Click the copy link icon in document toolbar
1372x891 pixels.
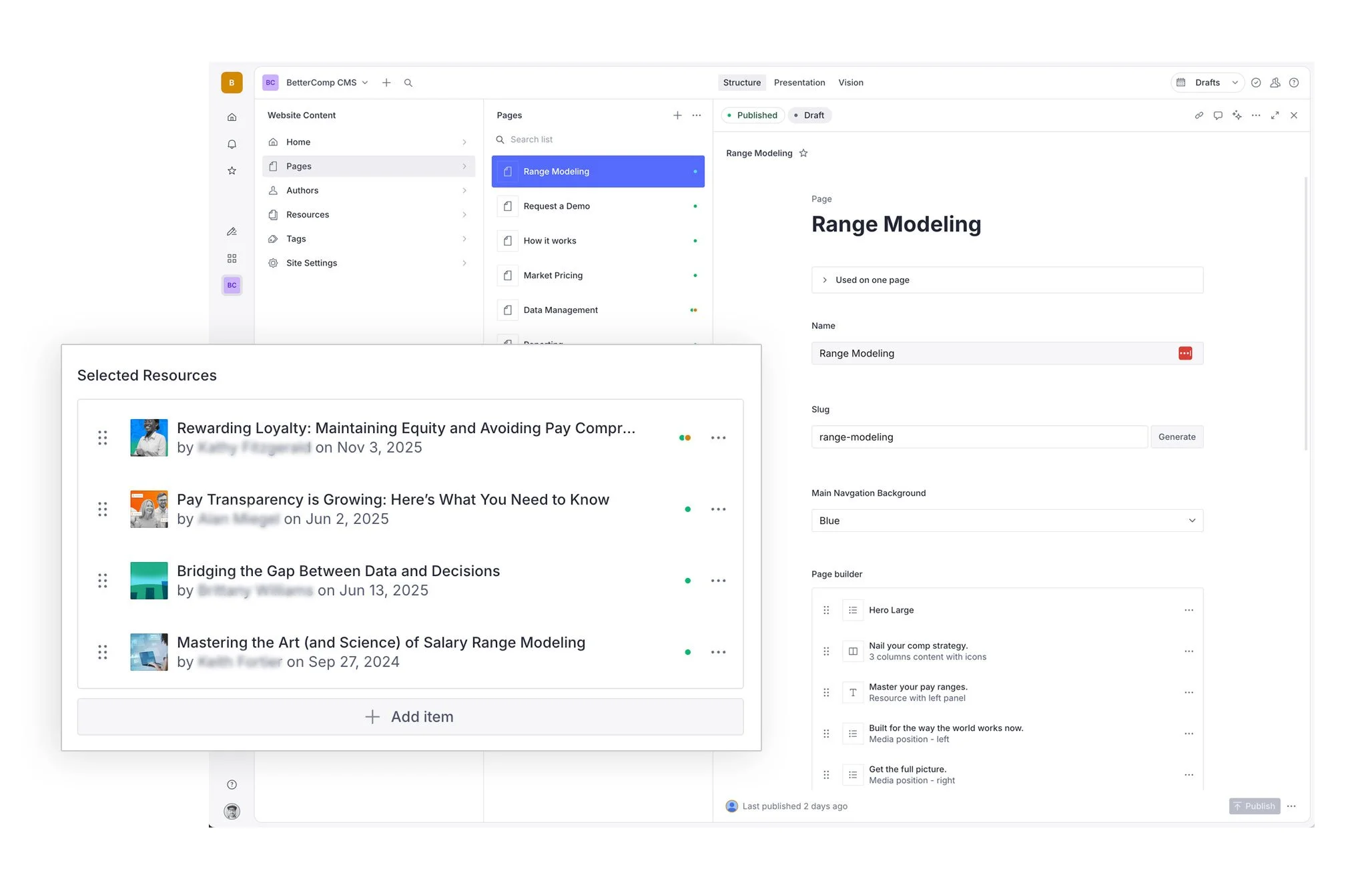point(1198,115)
